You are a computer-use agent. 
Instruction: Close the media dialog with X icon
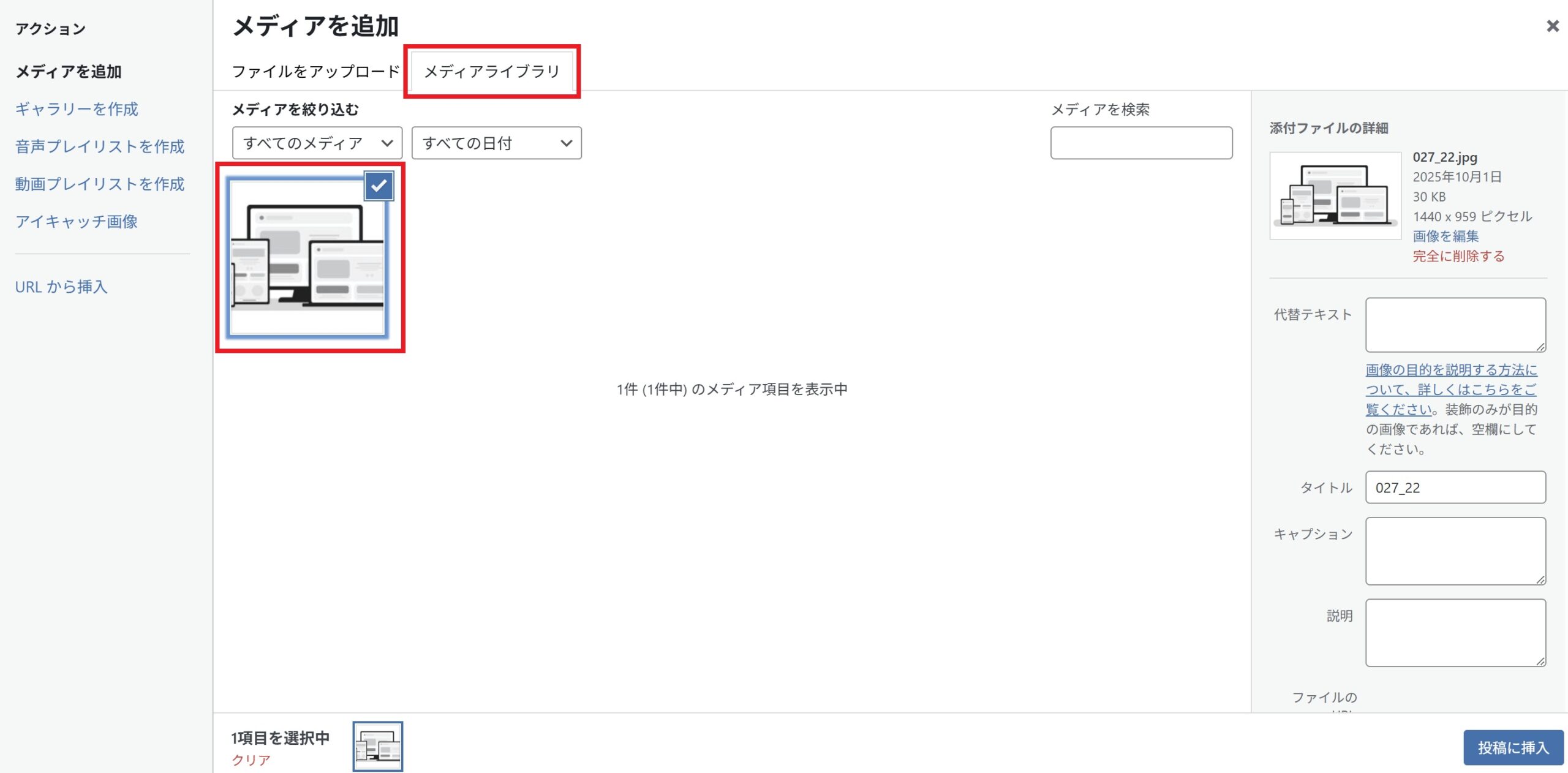pos(1552,26)
